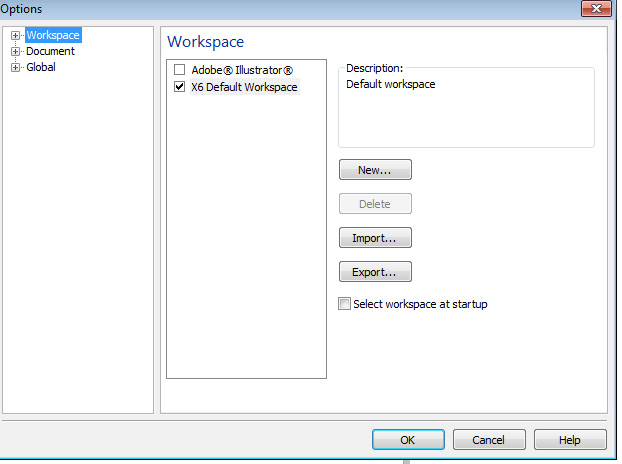Open the Import... workspace dialog
Image resolution: width=622 pixels, height=464 pixels.
tap(375, 238)
